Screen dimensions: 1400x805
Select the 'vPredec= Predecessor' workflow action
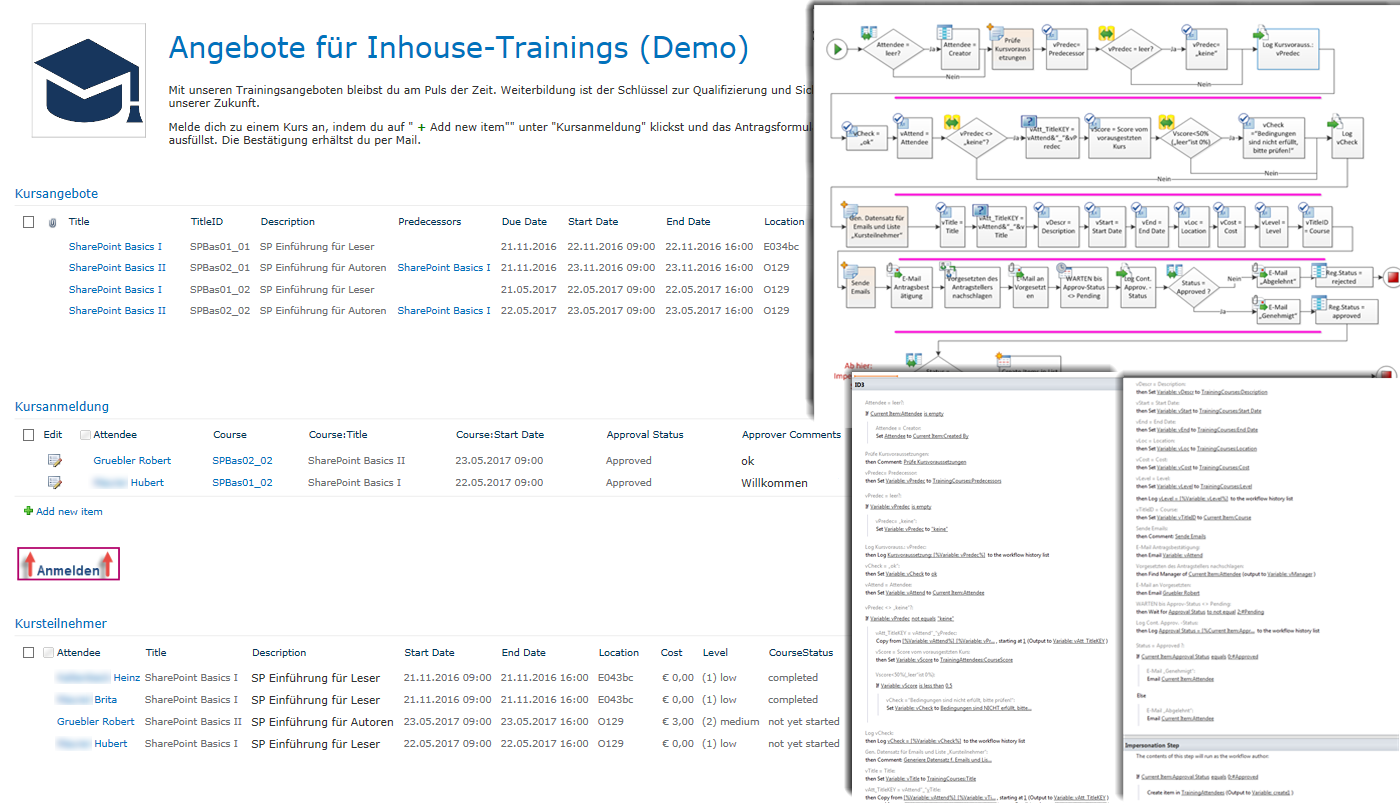tap(1068, 47)
